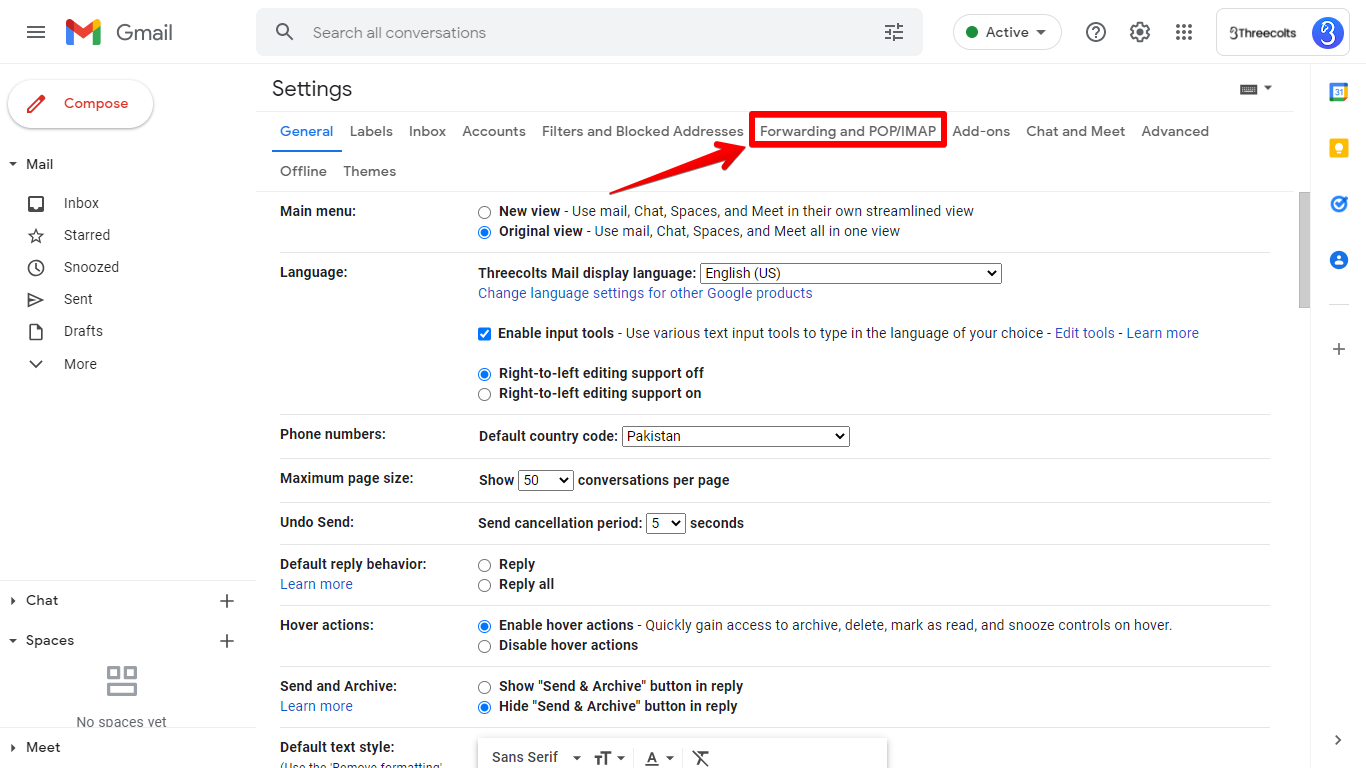Screen dimensions: 1366x768
Task: Click the search magnifier icon
Action: pyautogui.click(x=285, y=32)
